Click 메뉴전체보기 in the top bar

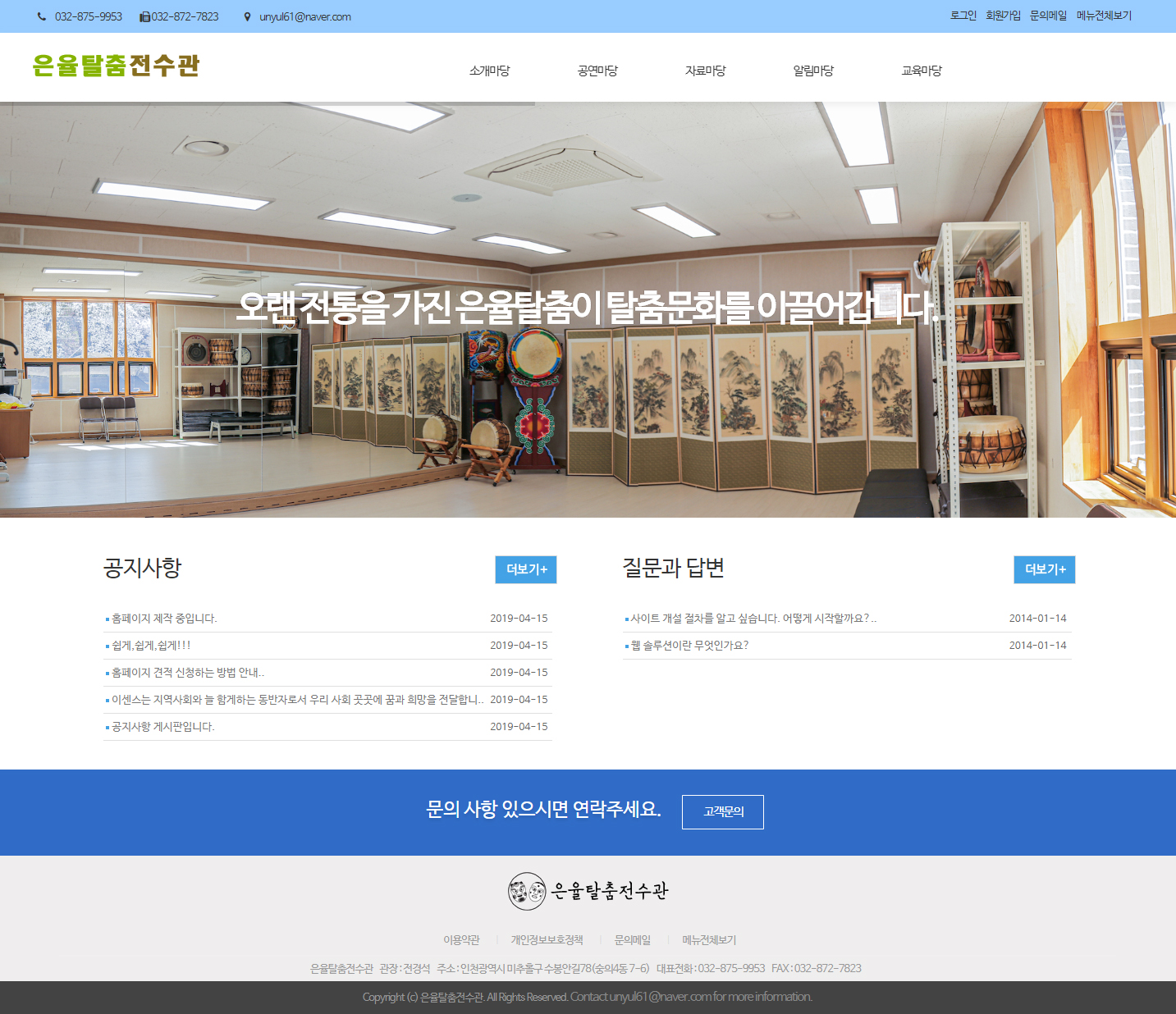tap(1104, 16)
